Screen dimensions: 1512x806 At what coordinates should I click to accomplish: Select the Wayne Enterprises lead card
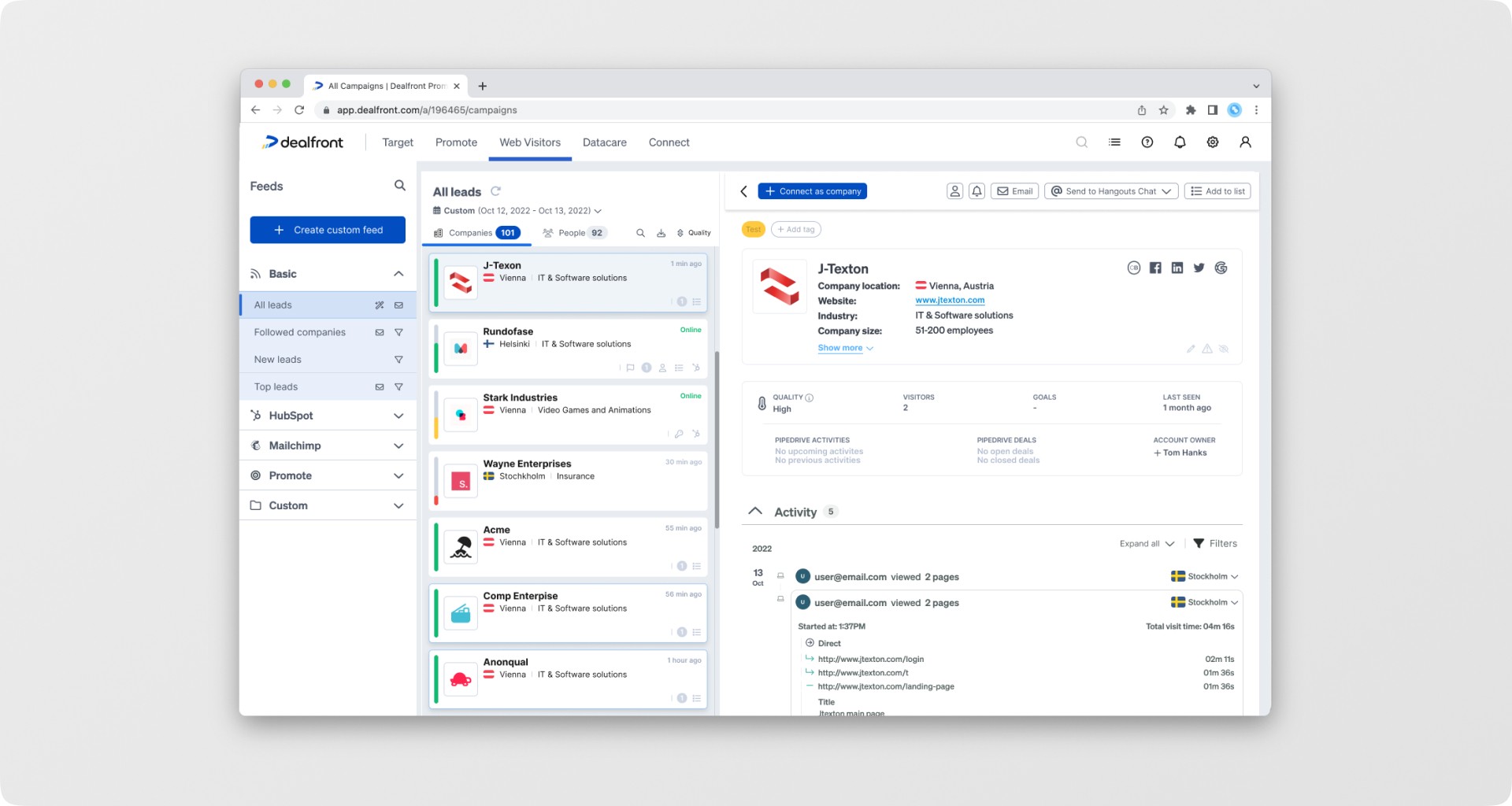[x=568, y=480]
